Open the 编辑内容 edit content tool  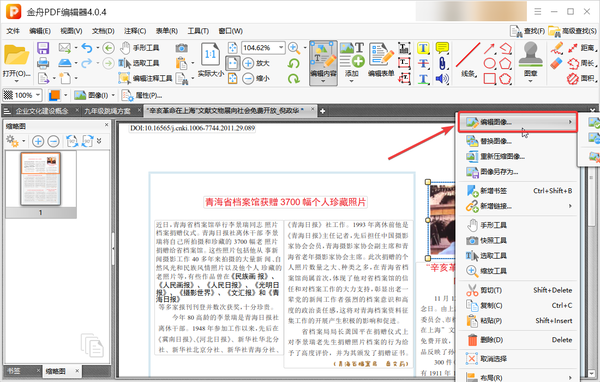[x=323, y=63]
